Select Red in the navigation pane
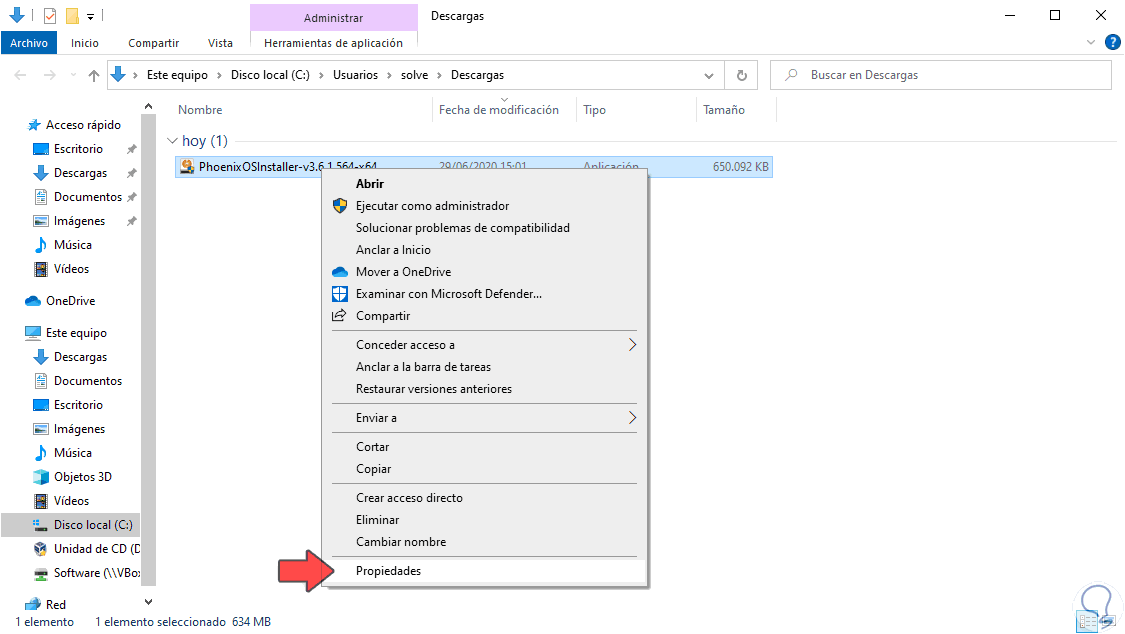Screen dimensions: 1125x634 (55, 605)
